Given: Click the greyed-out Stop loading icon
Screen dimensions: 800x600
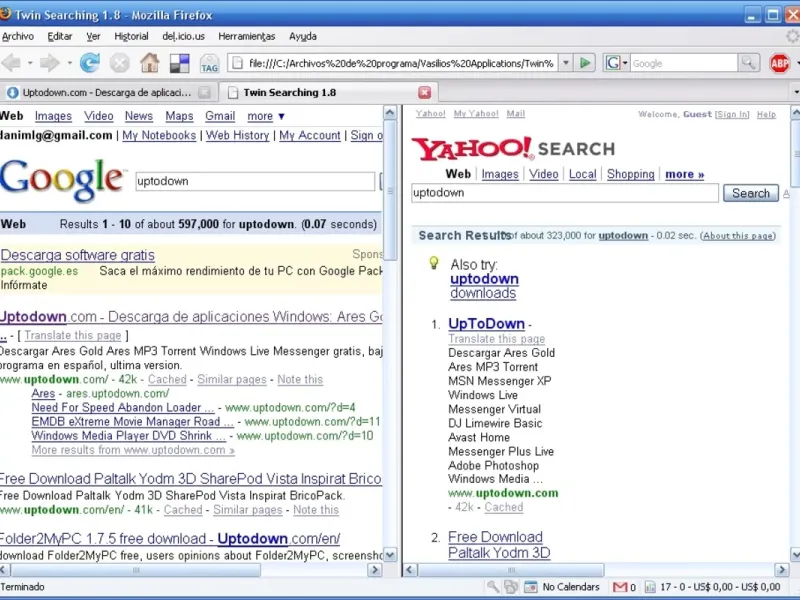Looking at the screenshot, I should point(119,63).
